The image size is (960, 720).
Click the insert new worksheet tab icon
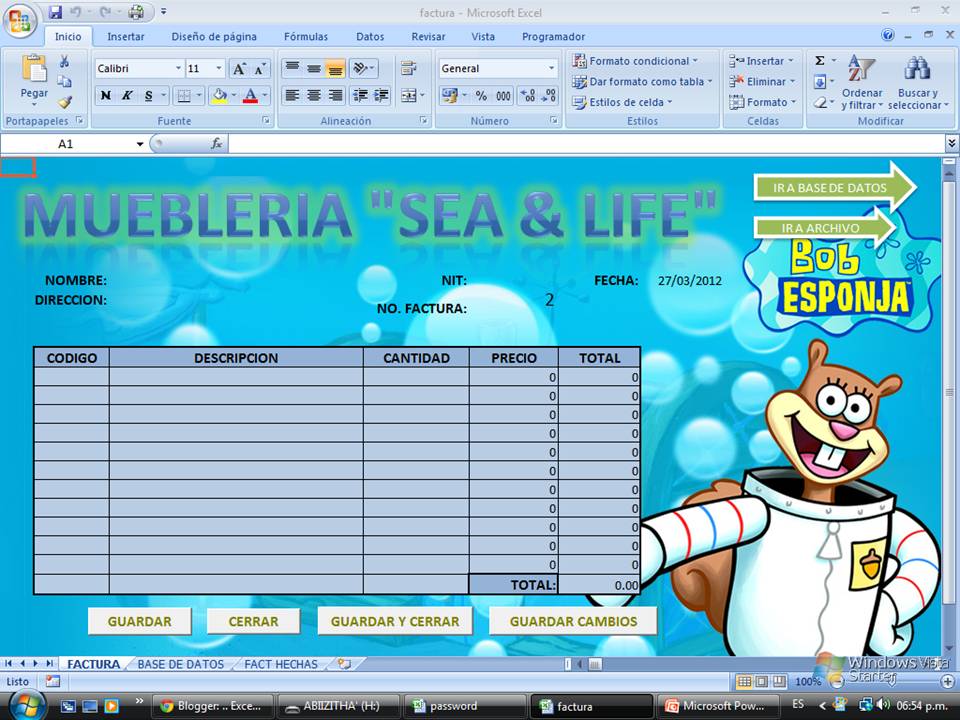(x=345, y=664)
